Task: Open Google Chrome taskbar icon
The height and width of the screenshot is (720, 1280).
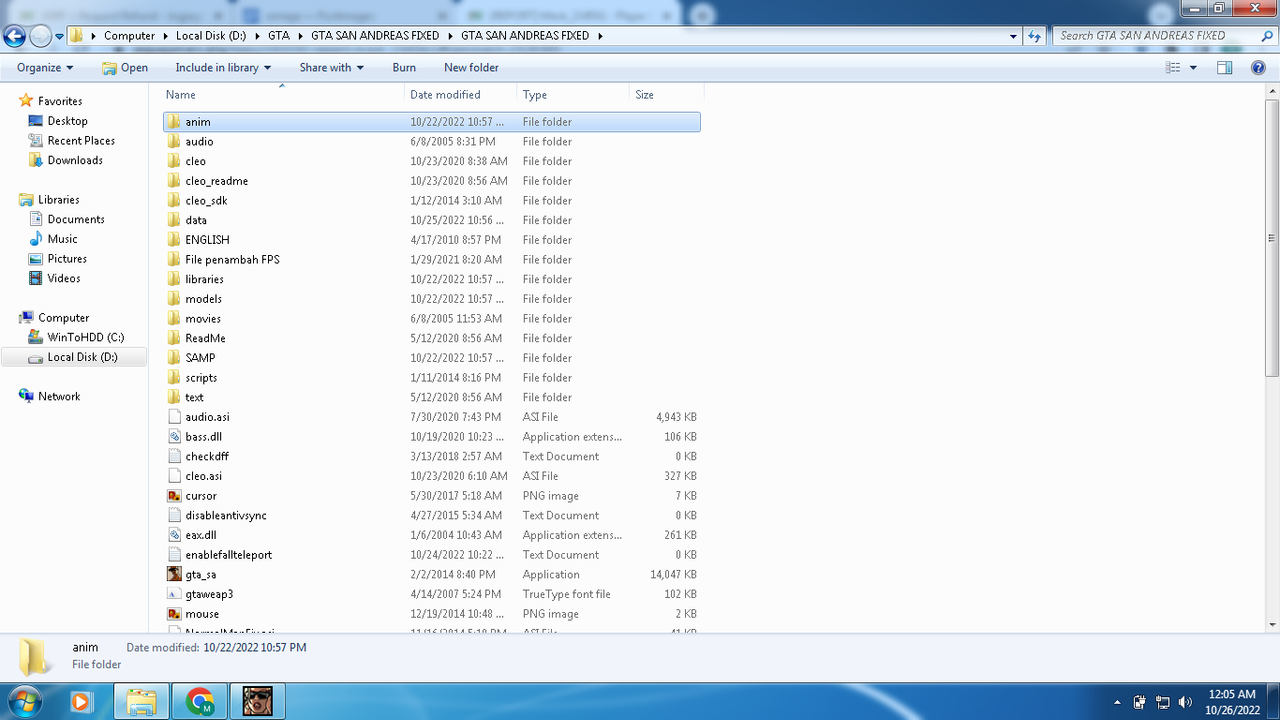Action: [199, 701]
